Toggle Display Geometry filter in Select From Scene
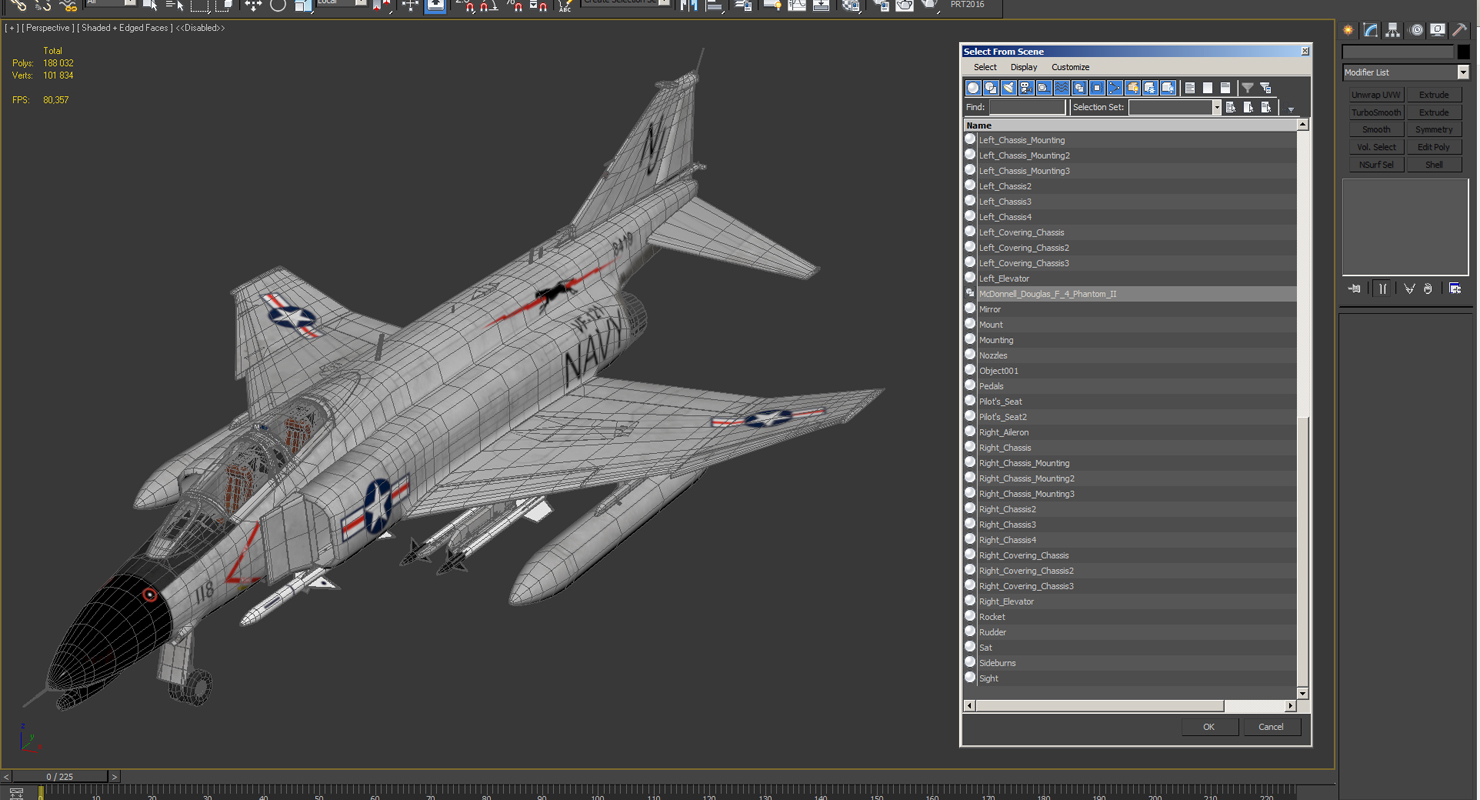 973,88
